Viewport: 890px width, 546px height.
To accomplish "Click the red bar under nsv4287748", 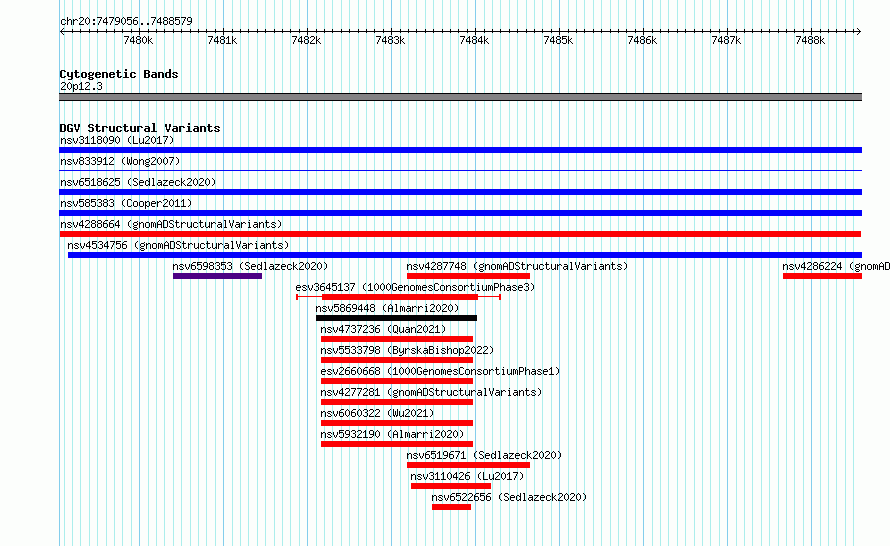I will pos(468,276).
